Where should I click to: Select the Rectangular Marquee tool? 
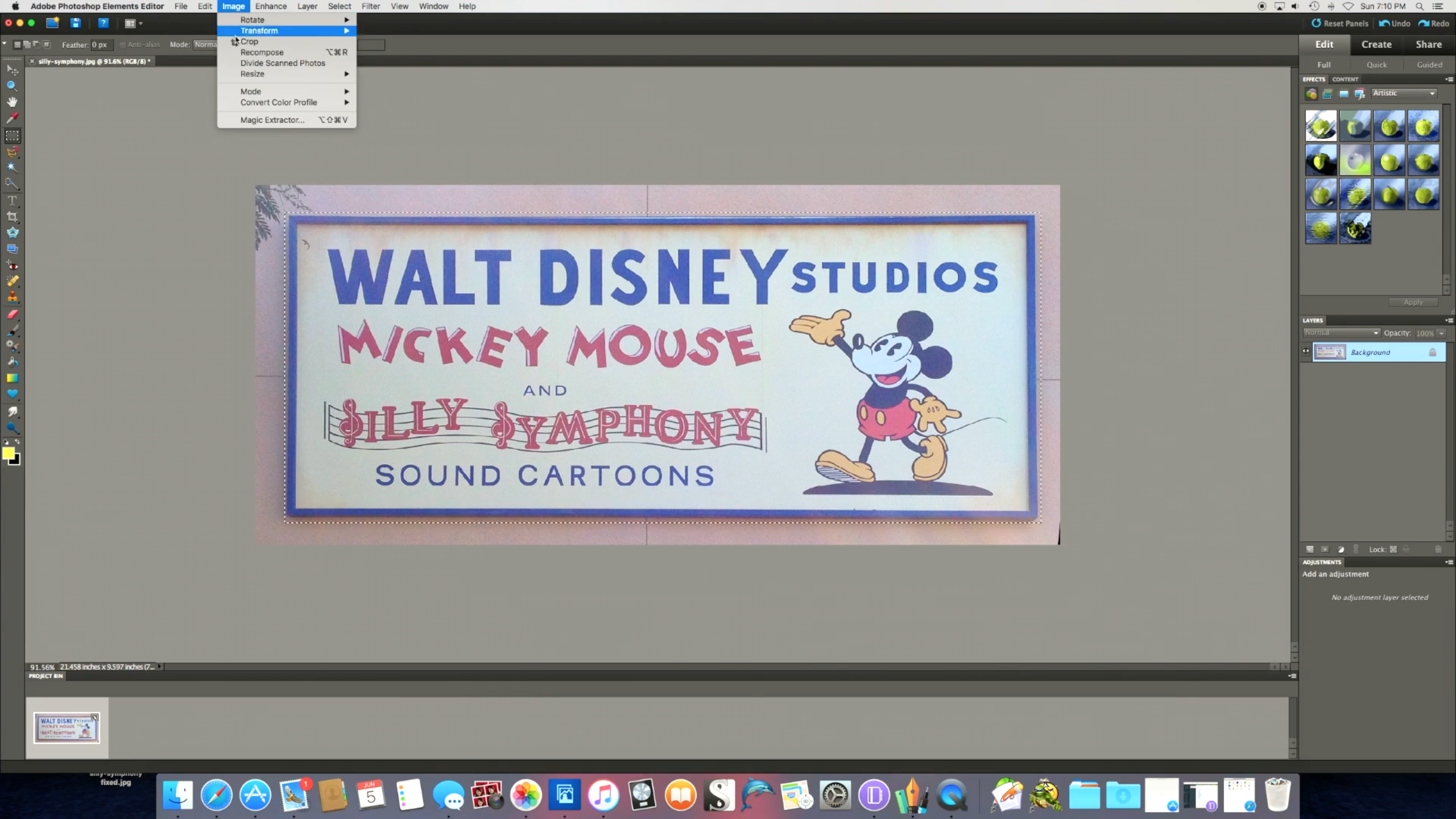point(12,135)
